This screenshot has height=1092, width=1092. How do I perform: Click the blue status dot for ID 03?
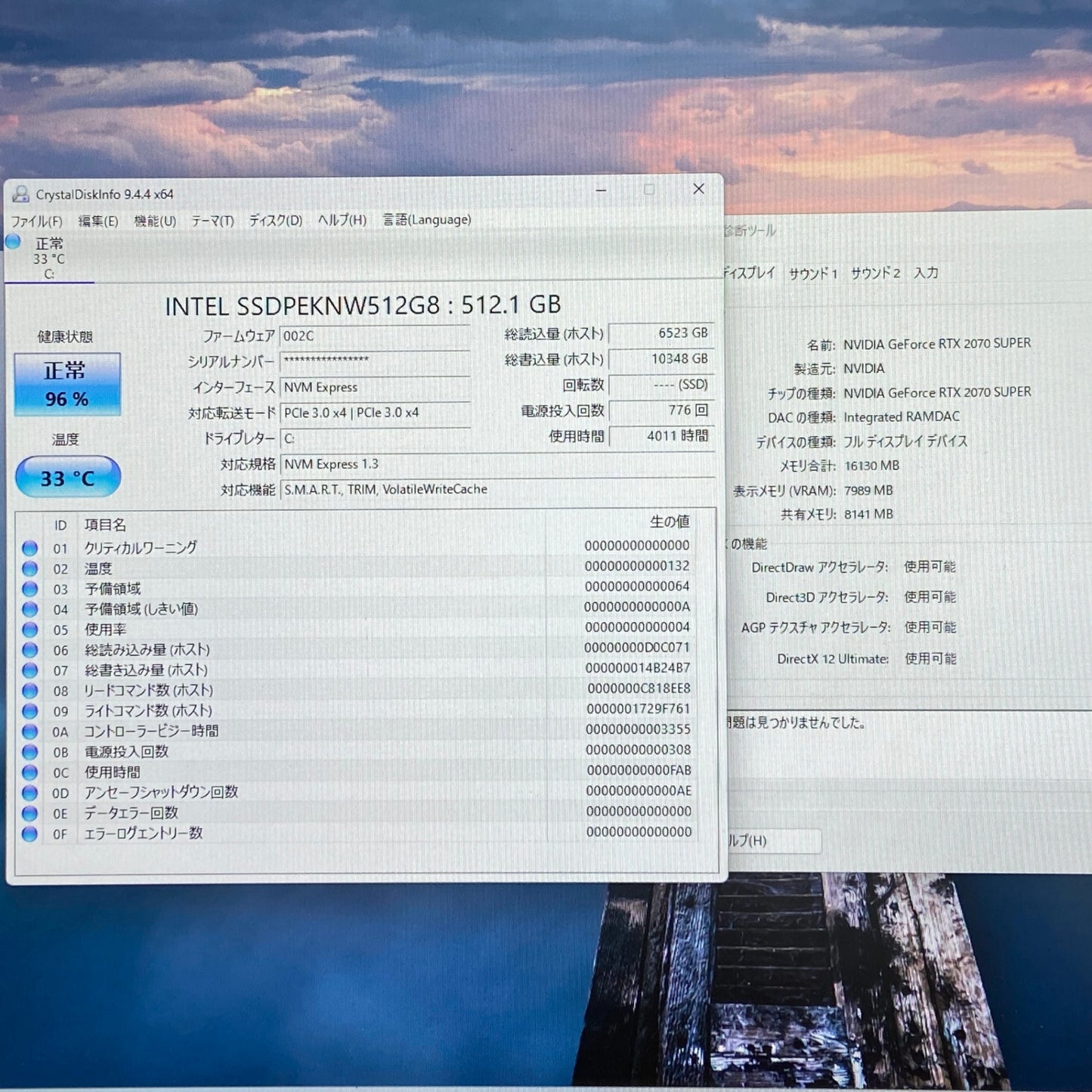point(29,589)
